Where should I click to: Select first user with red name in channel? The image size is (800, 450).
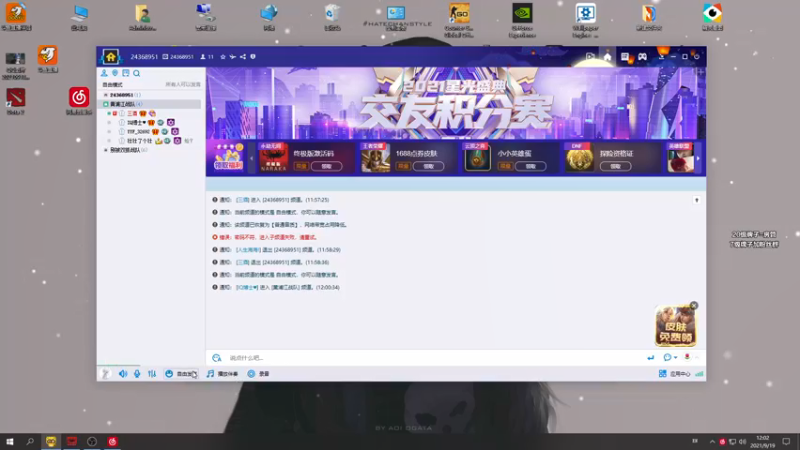pos(132,113)
